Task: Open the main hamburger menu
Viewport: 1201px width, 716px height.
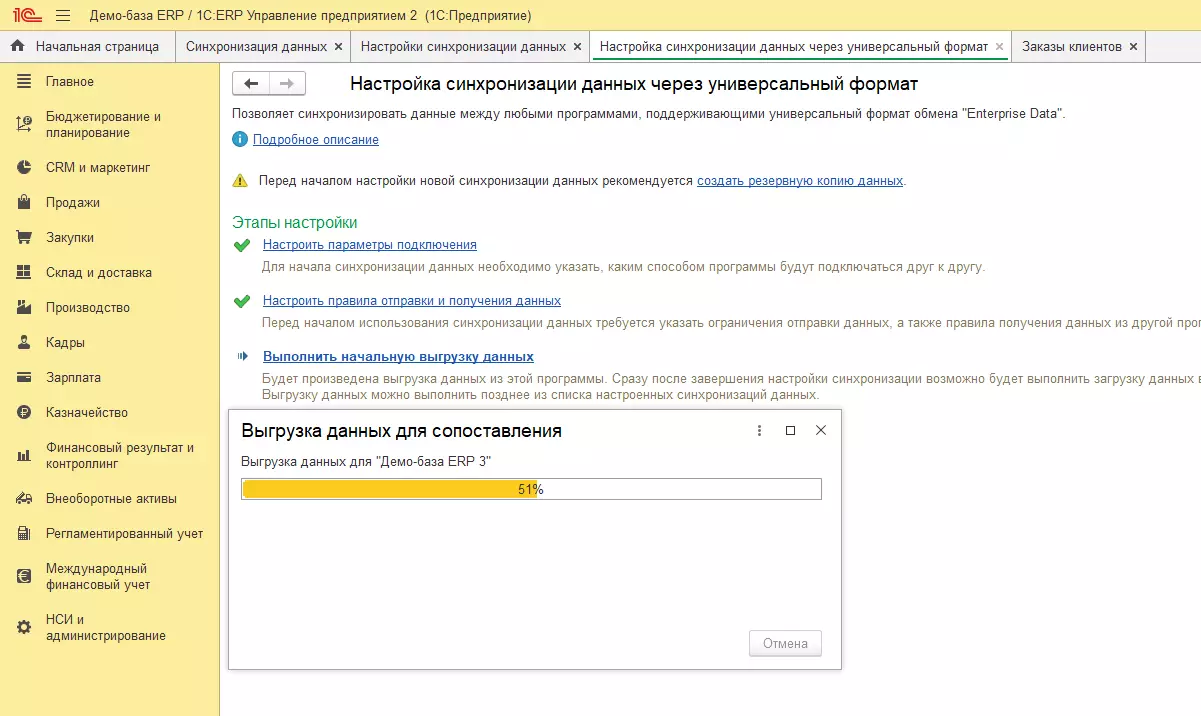Action: tap(63, 16)
